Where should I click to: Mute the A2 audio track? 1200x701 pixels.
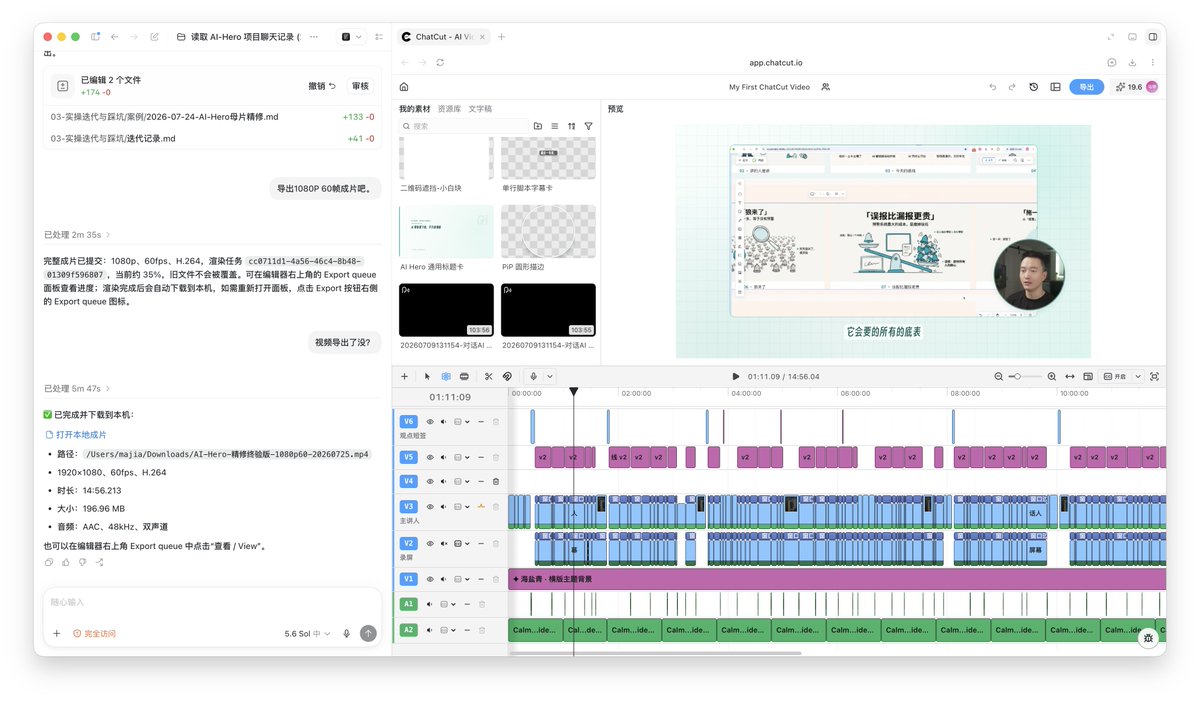click(430, 630)
